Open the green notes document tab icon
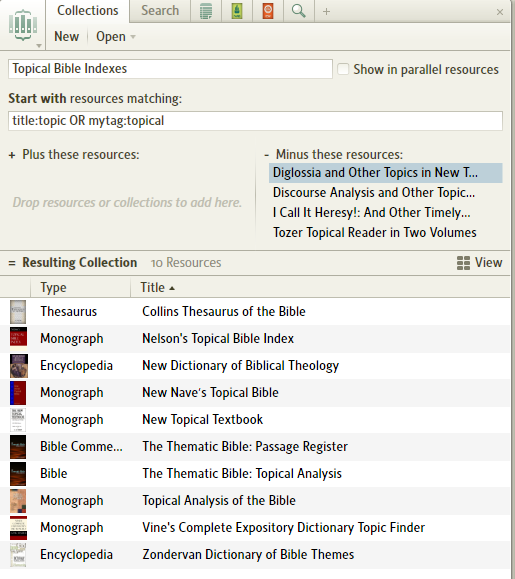The height and width of the screenshot is (579, 515). point(206,11)
